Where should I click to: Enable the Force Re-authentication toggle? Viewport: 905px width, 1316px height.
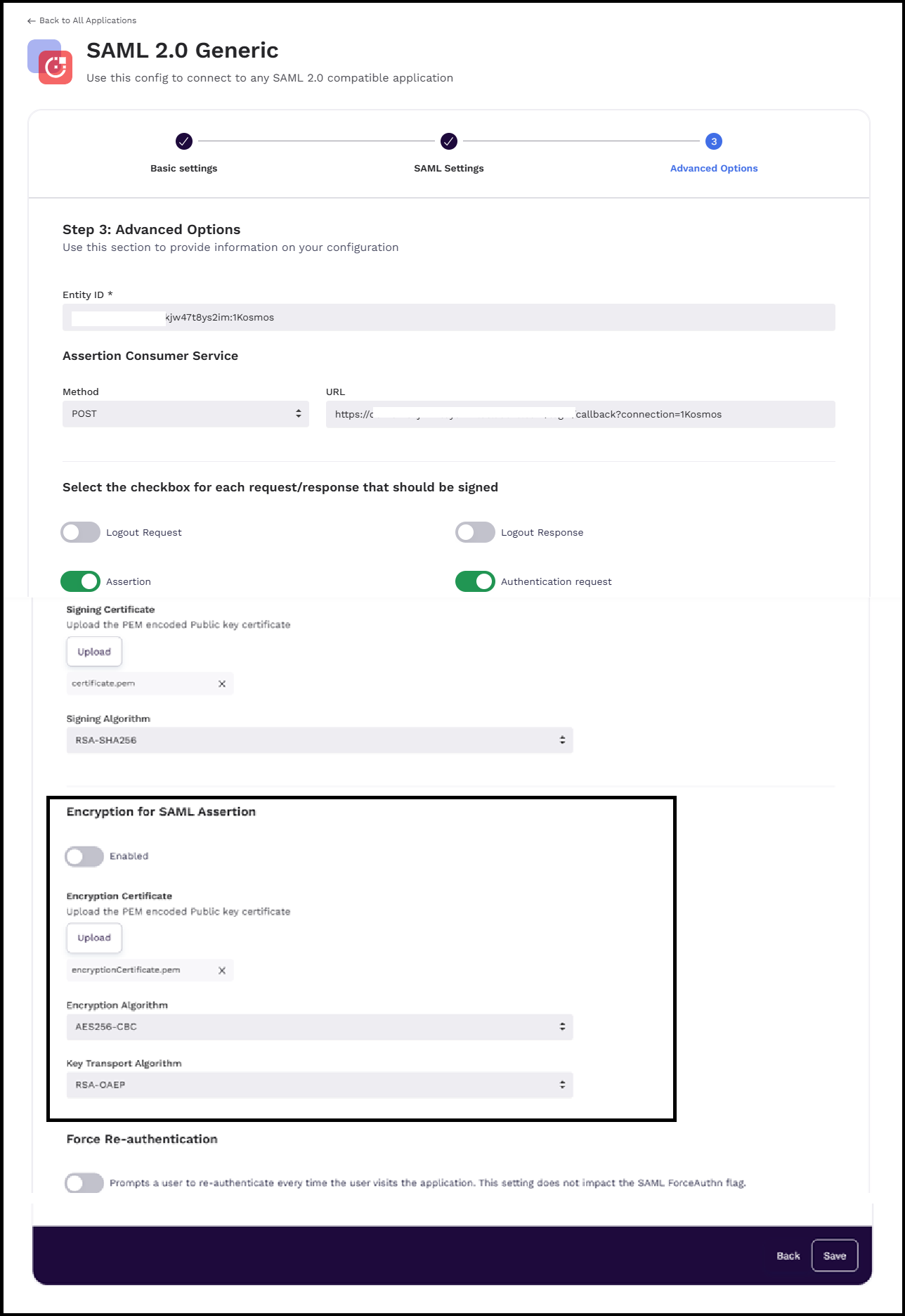click(84, 1183)
